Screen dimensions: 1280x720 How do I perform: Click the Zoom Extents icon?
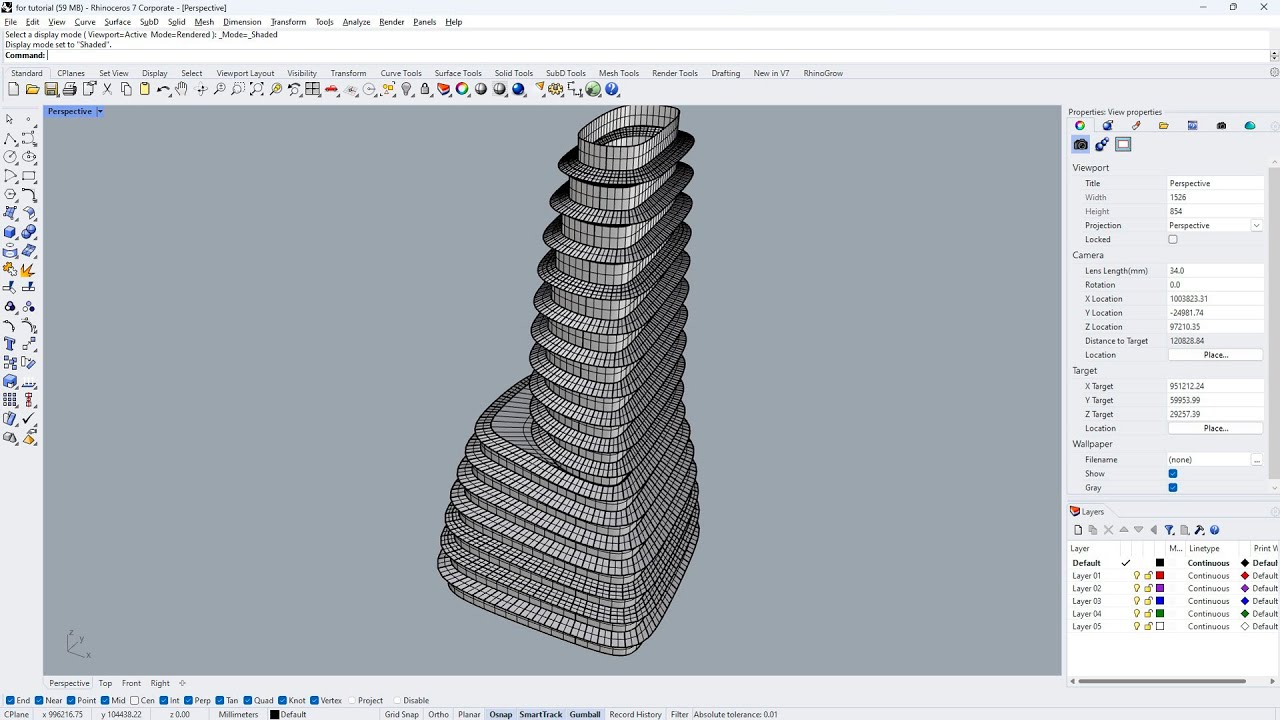click(257, 89)
